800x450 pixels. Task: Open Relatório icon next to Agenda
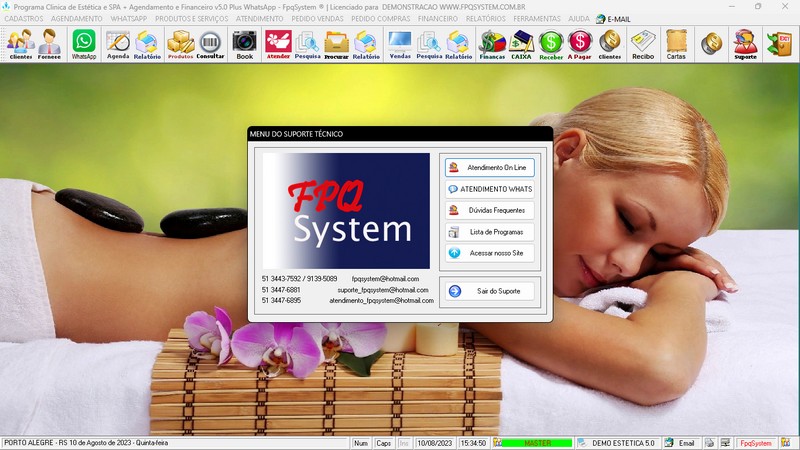point(147,44)
